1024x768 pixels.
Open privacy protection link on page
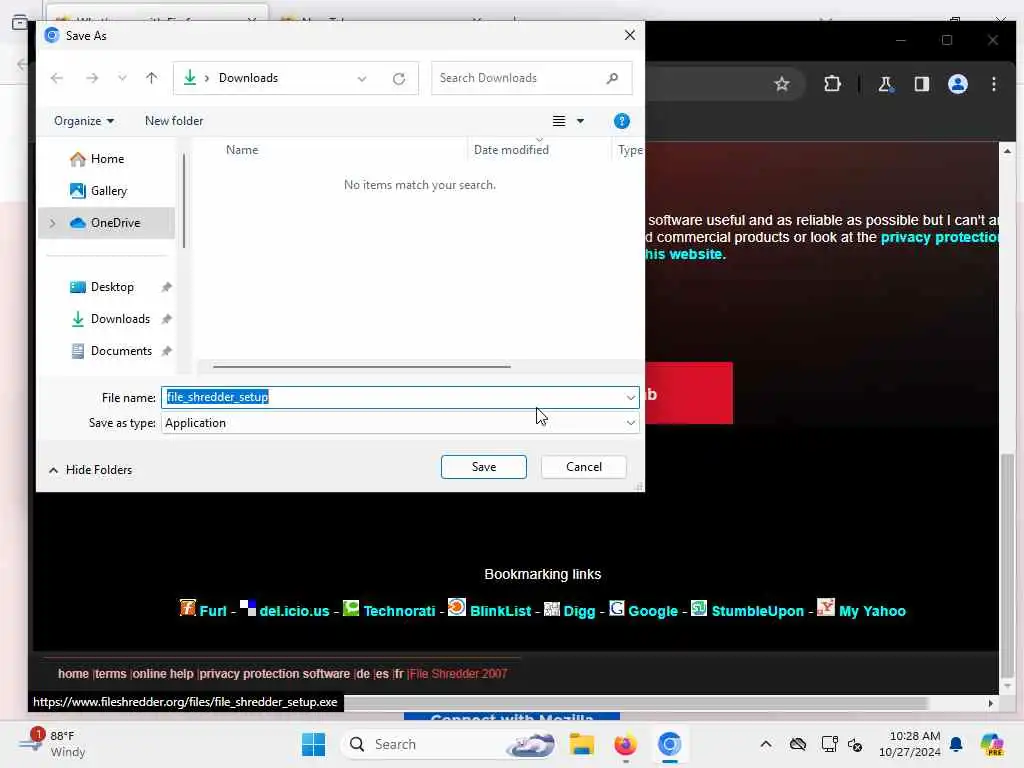point(939,237)
